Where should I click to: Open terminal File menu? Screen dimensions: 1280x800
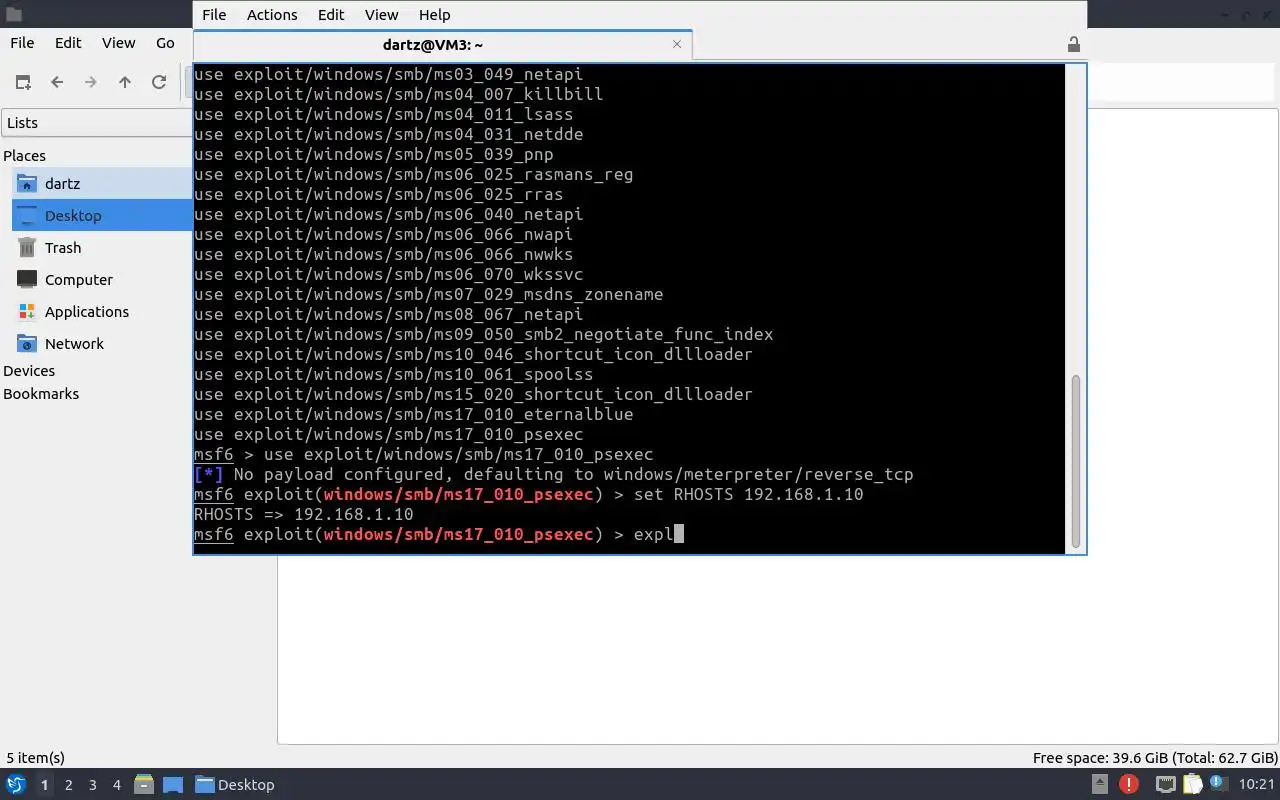(x=214, y=15)
